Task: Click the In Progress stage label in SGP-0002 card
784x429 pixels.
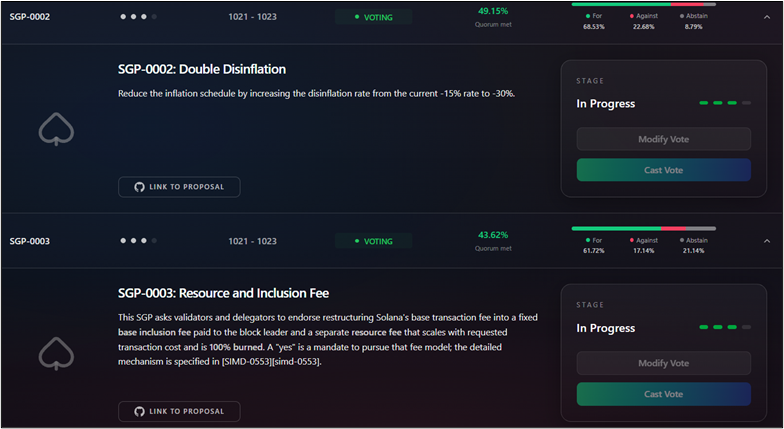Action: [606, 104]
